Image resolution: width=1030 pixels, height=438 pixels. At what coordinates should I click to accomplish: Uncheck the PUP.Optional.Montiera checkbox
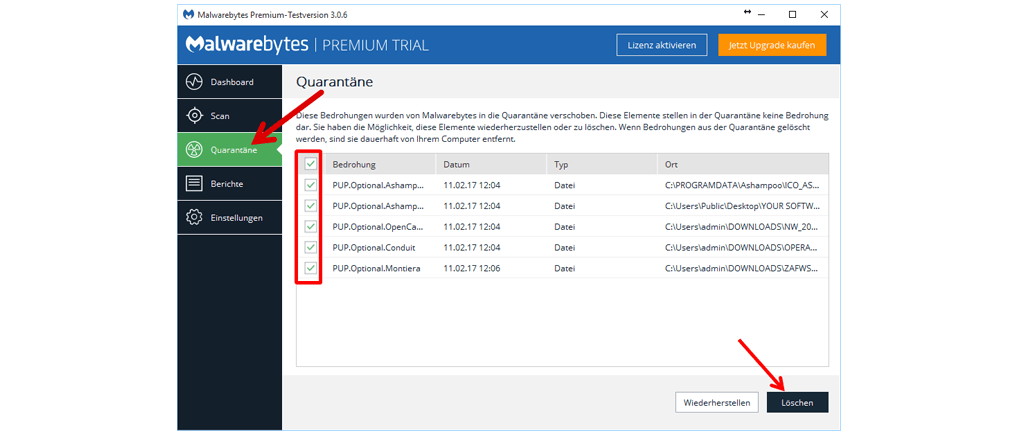[311, 268]
